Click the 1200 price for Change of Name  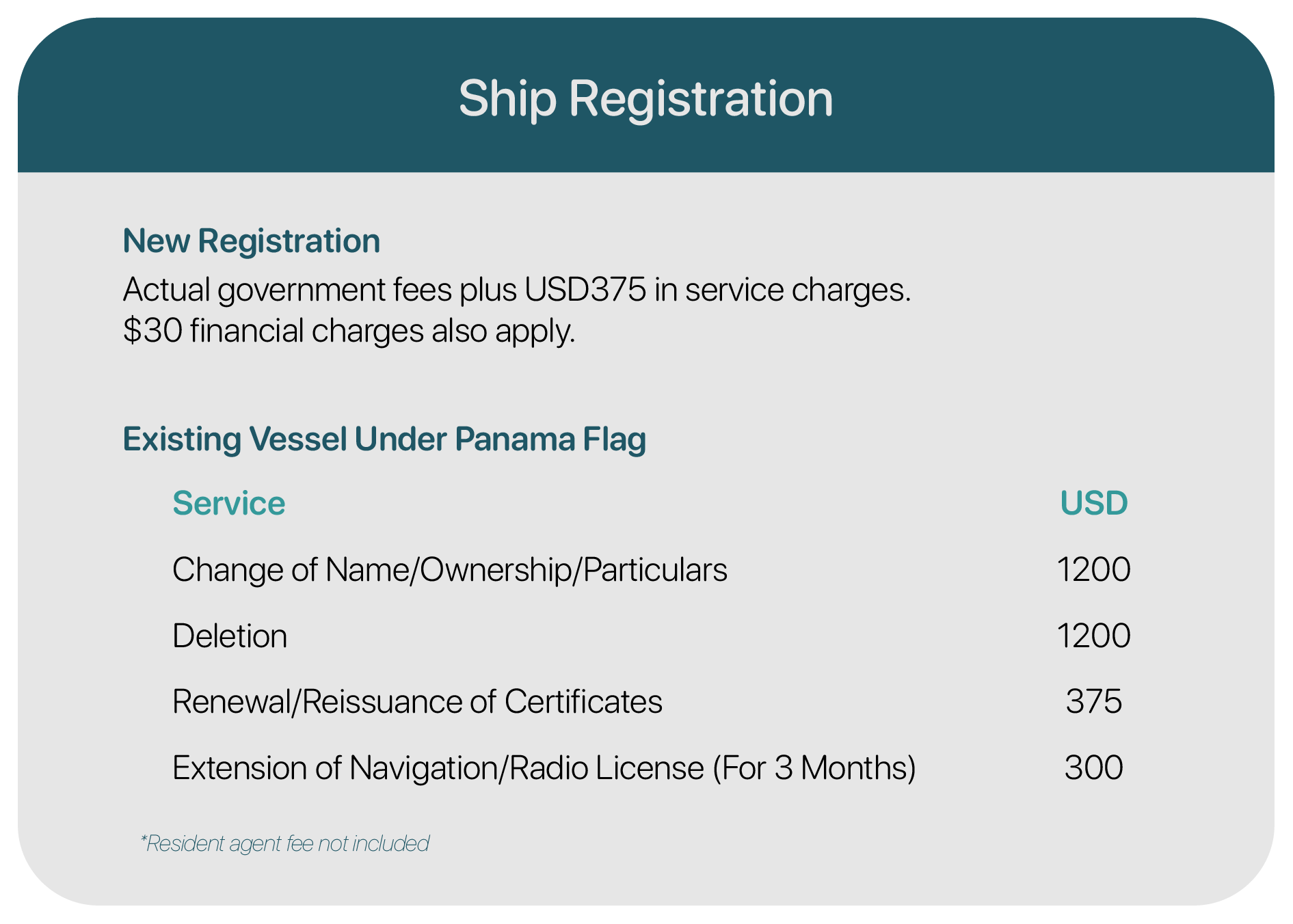pos(1093,569)
